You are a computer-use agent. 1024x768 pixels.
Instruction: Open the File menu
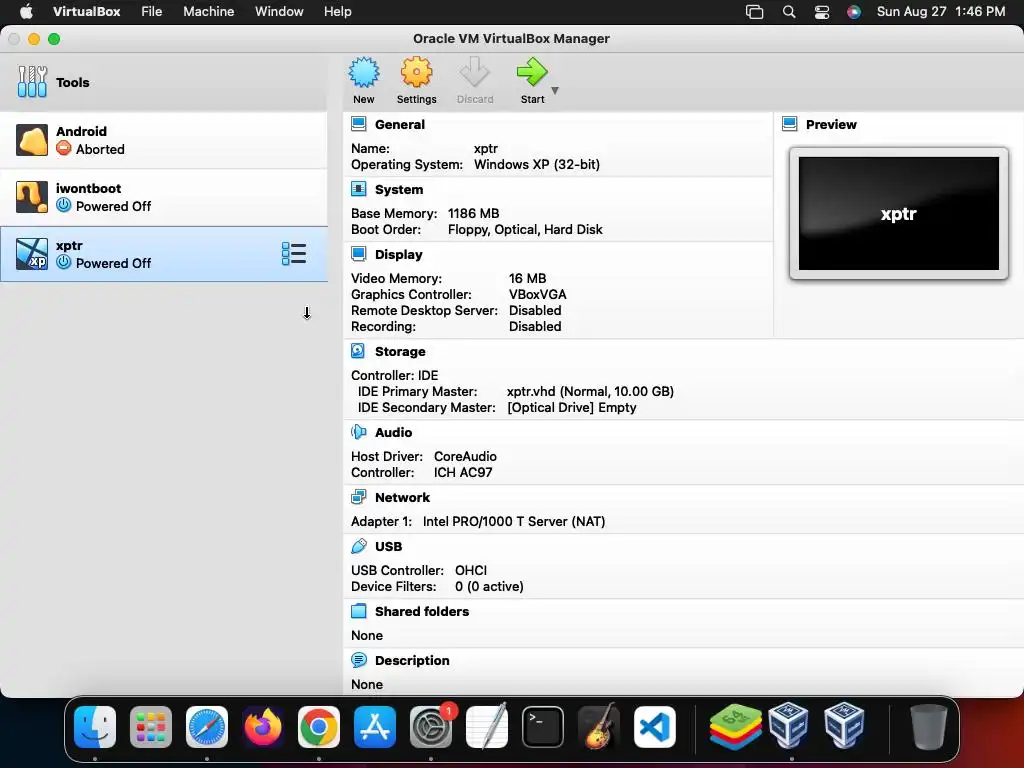click(152, 12)
